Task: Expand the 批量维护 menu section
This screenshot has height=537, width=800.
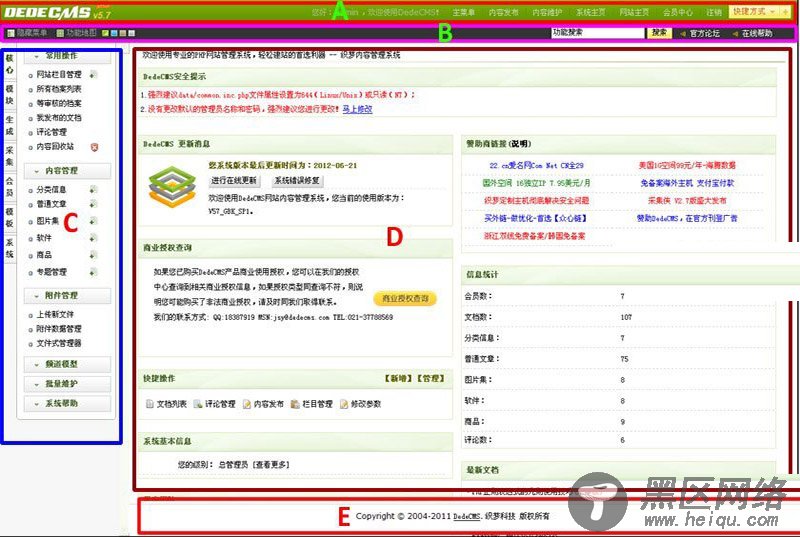Action: pyautogui.click(x=67, y=383)
